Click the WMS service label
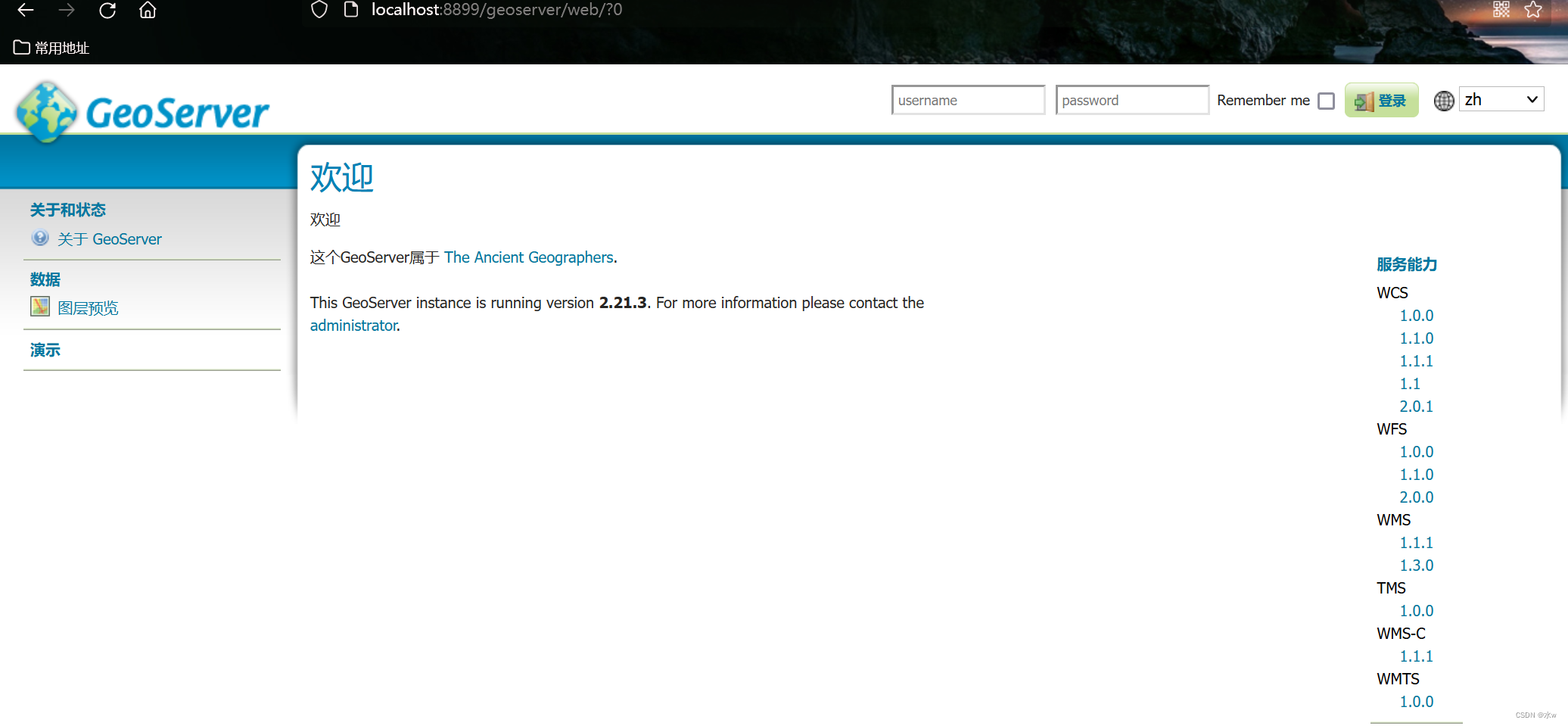The height and width of the screenshot is (726, 1568). pyautogui.click(x=1394, y=520)
